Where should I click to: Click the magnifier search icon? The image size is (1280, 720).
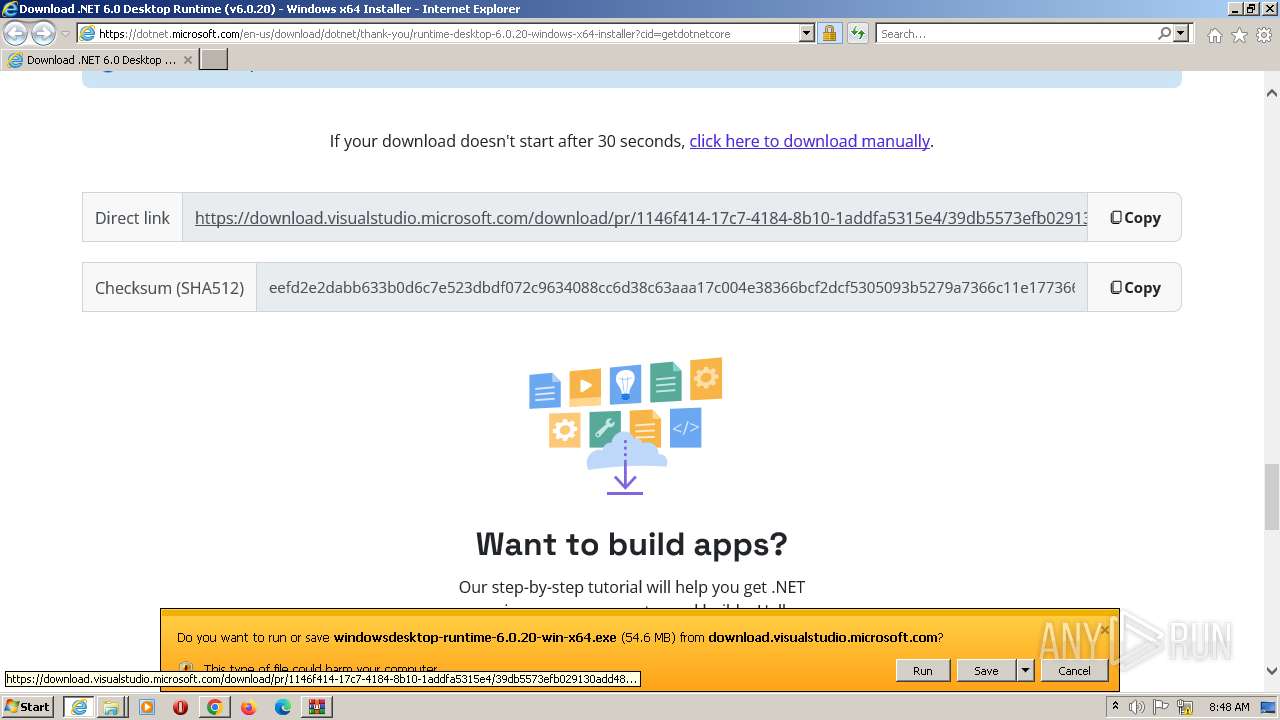[x=1164, y=34]
